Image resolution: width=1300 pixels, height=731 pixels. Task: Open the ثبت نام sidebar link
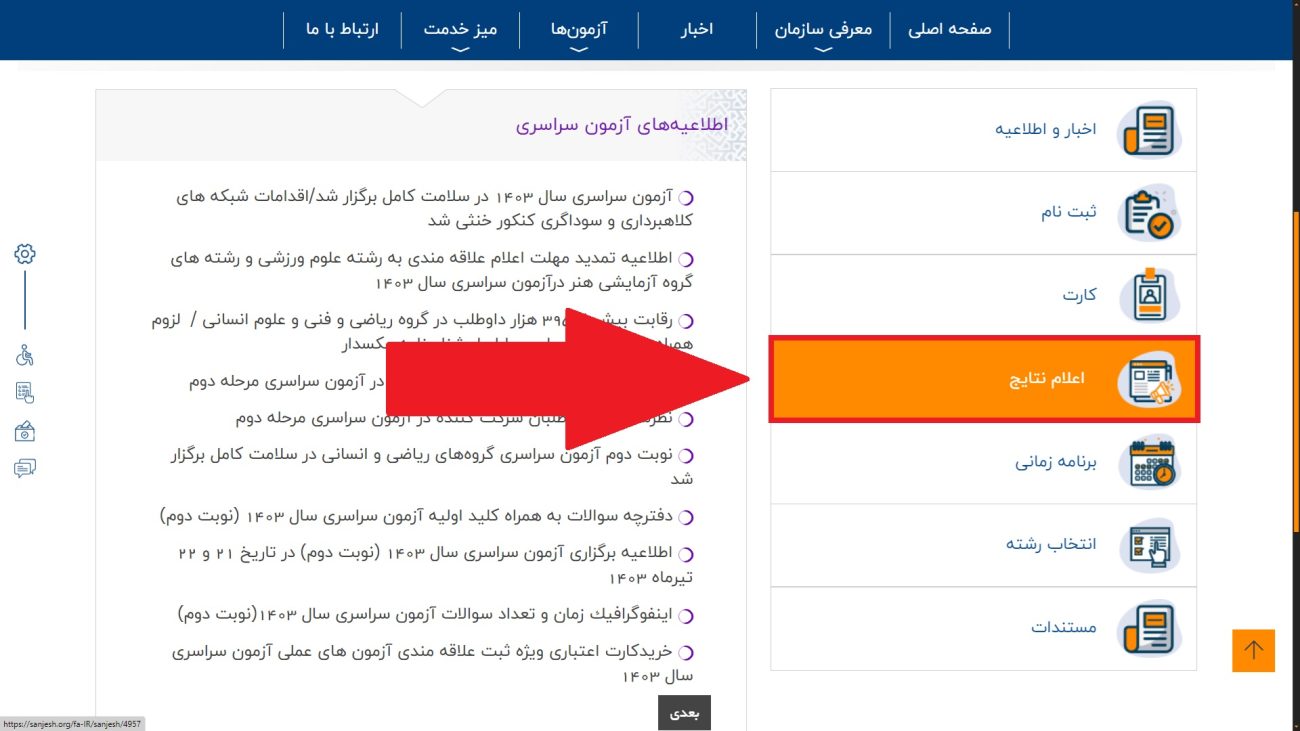984,213
